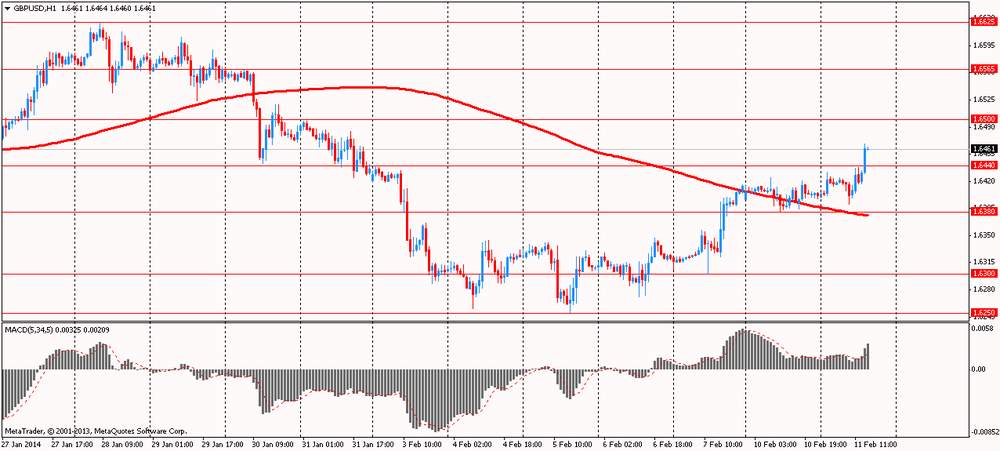
Task: Select the 1.6380 red price level label
Action: tap(983, 212)
